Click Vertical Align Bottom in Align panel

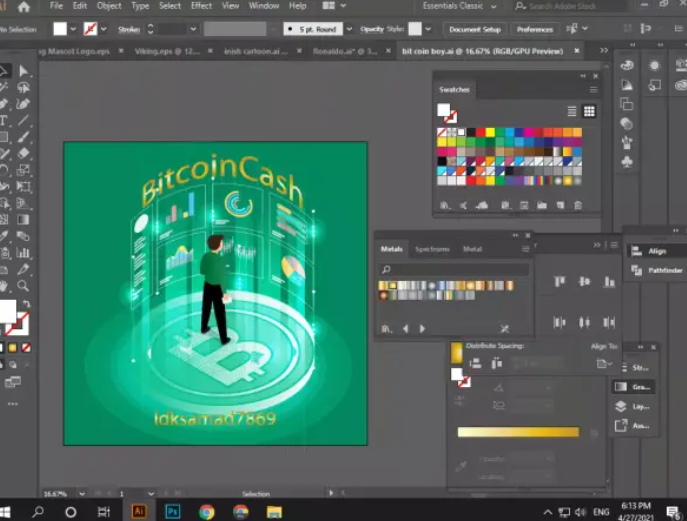click(609, 281)
